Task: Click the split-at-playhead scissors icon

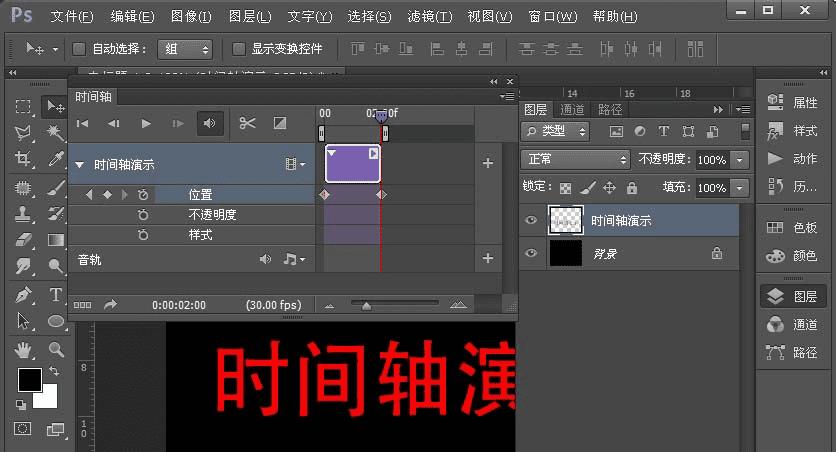Action: coord(247,124)
